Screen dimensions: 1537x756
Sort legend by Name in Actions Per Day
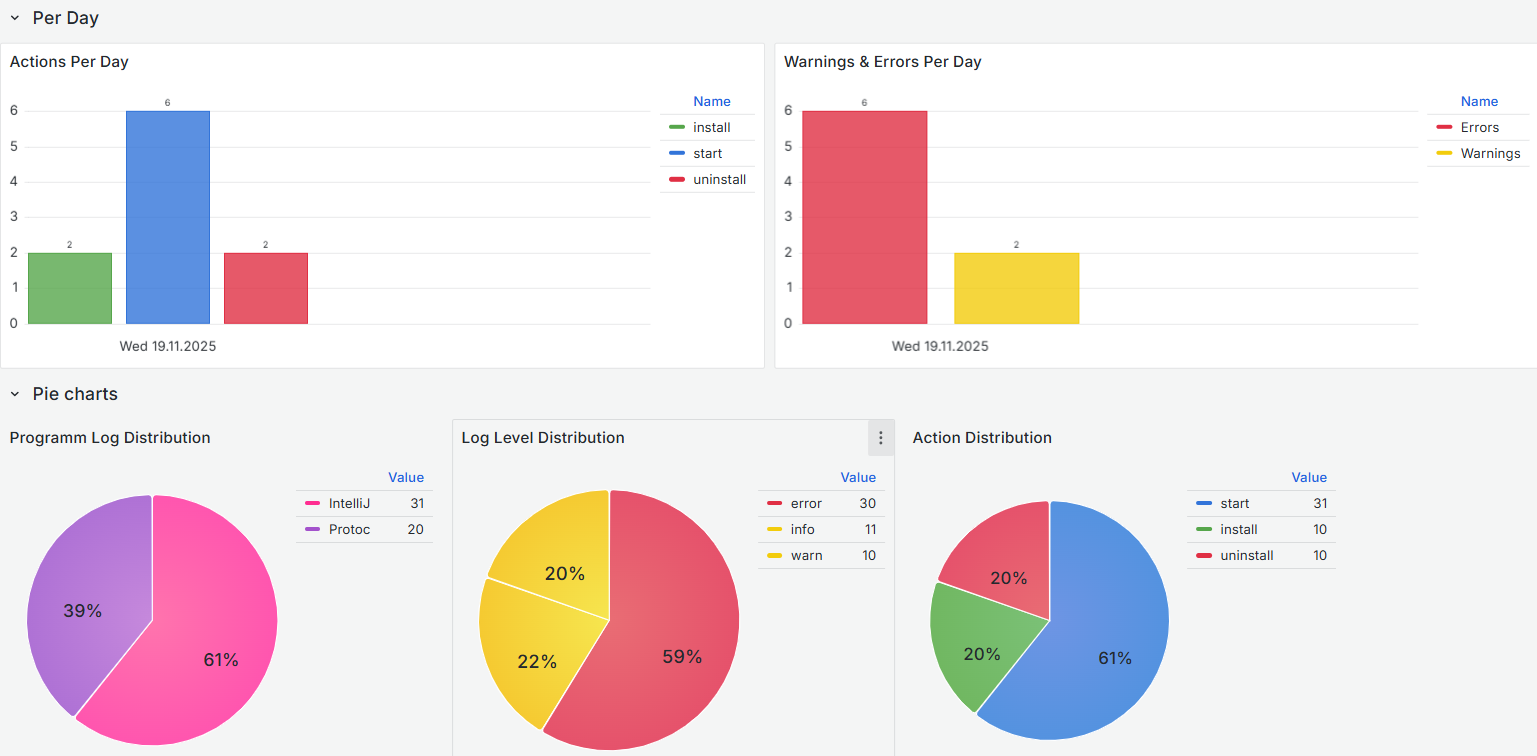click(712, 101)
